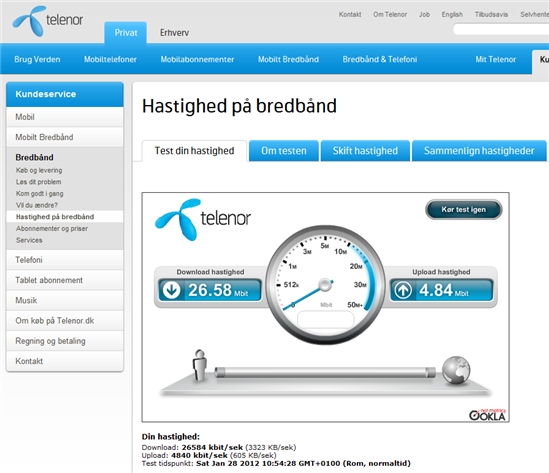The width and height of the screenshot is (549, 473).
Task: Switch to Erhverv section tab
Action: pos(174,33)
